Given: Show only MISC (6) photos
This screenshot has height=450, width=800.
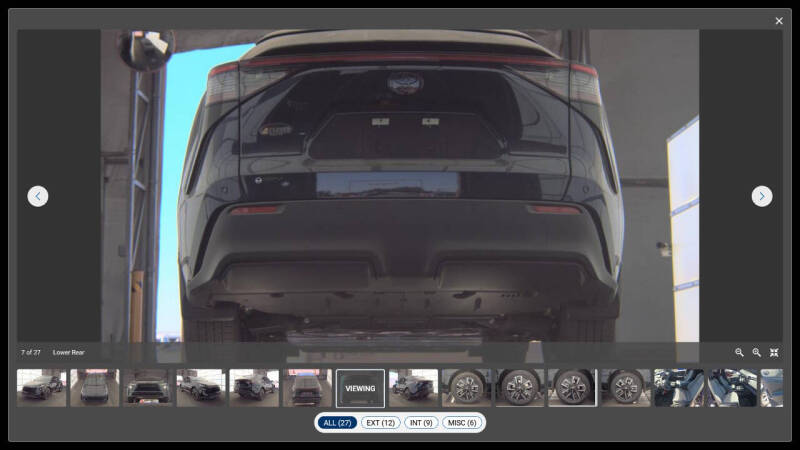Looking at the screenshot, I should coord(462,423).
